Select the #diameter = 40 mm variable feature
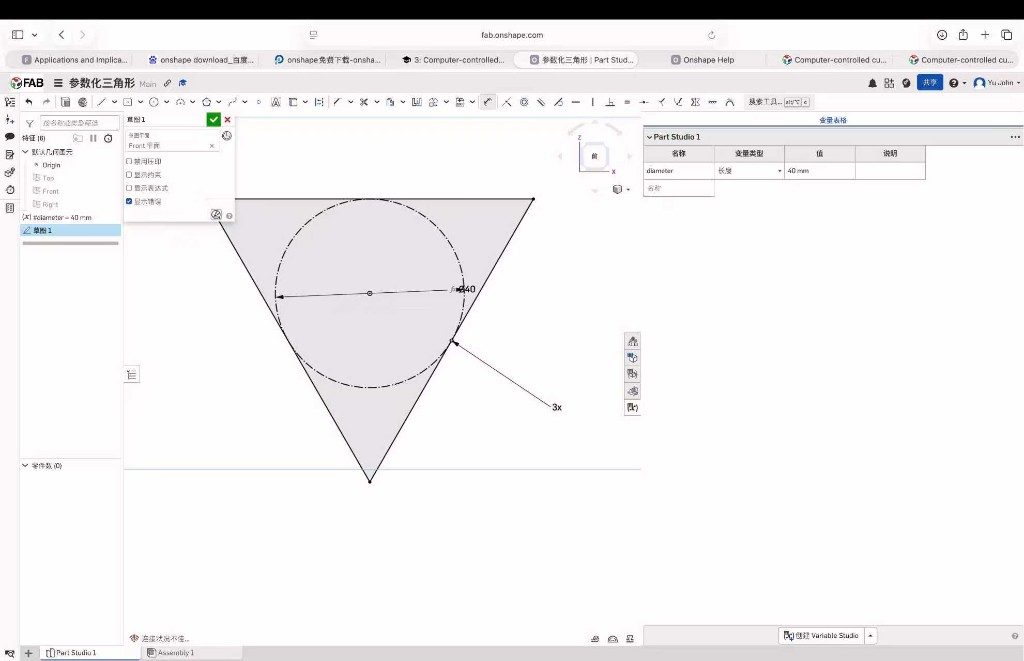 [x=57, y=217]
